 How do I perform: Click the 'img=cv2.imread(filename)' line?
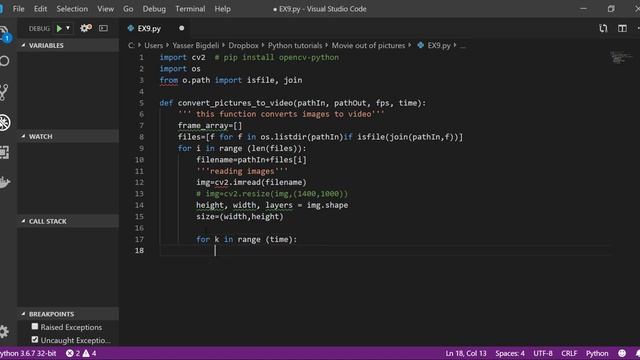251,182
